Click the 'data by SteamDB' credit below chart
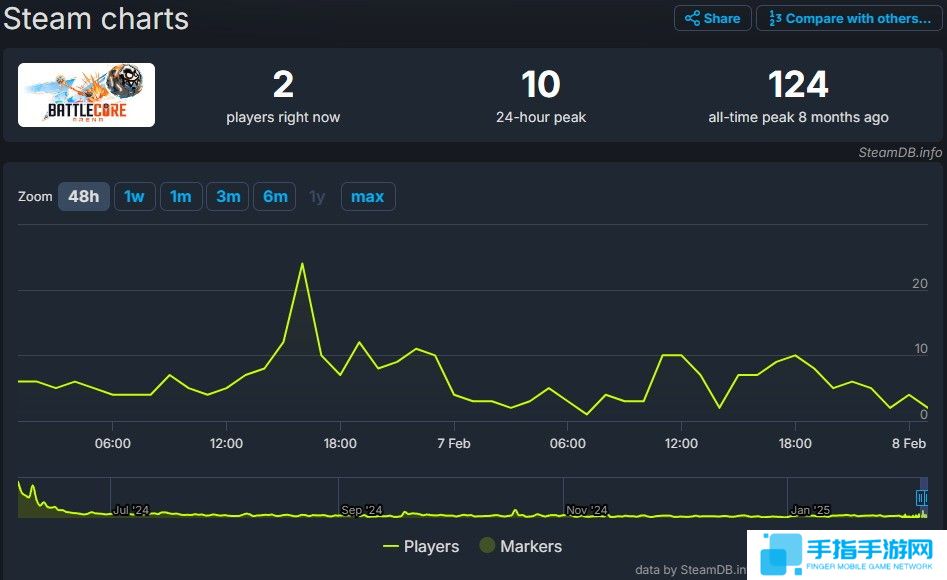Viewport: 947px width, 580px height. [x=690, y=569]
